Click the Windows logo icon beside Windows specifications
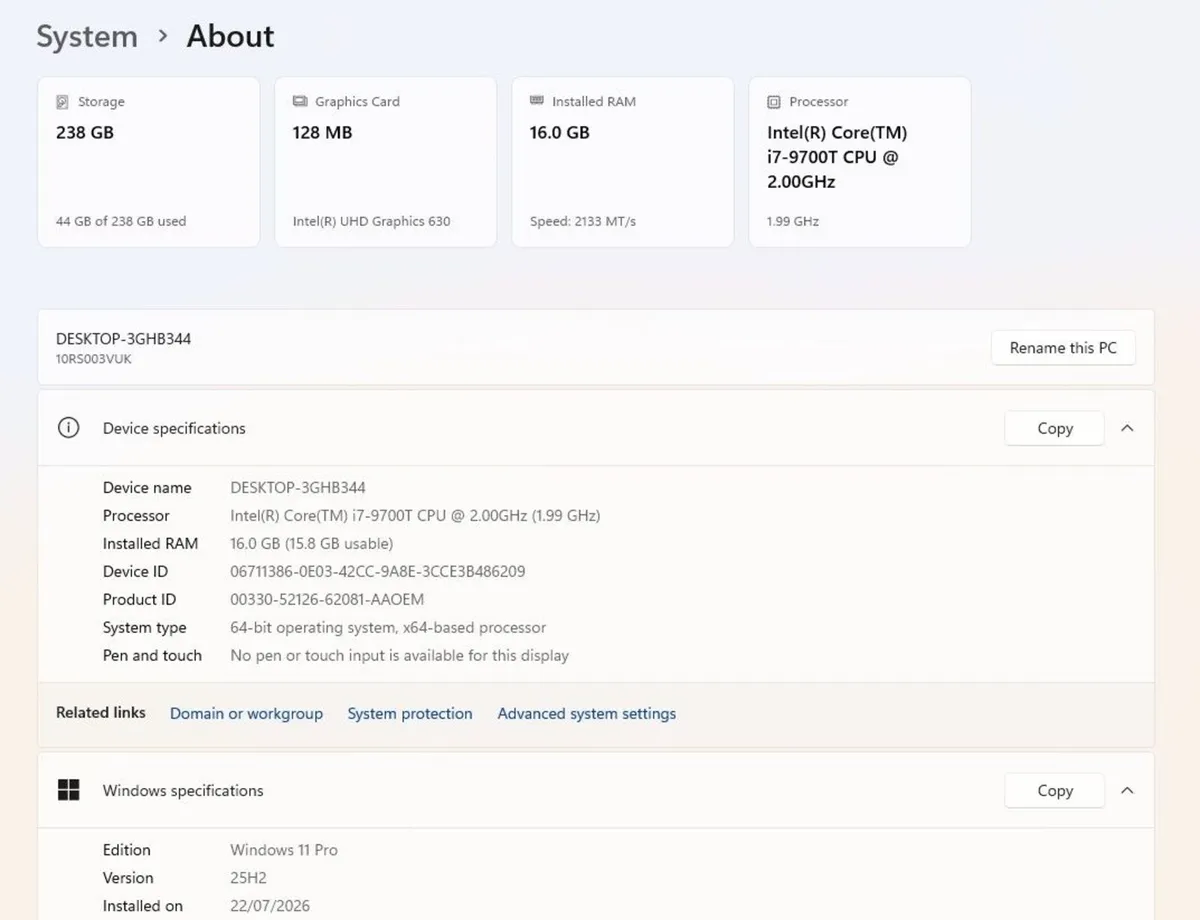The width and height of the screenshot is (1200, 920). (x=68, y=790)
